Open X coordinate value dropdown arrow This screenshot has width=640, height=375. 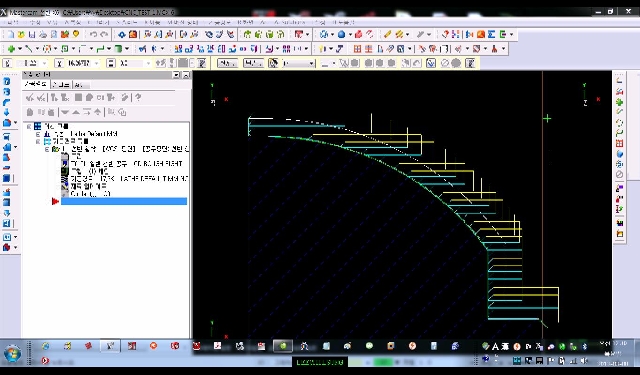tap(97, 63)
